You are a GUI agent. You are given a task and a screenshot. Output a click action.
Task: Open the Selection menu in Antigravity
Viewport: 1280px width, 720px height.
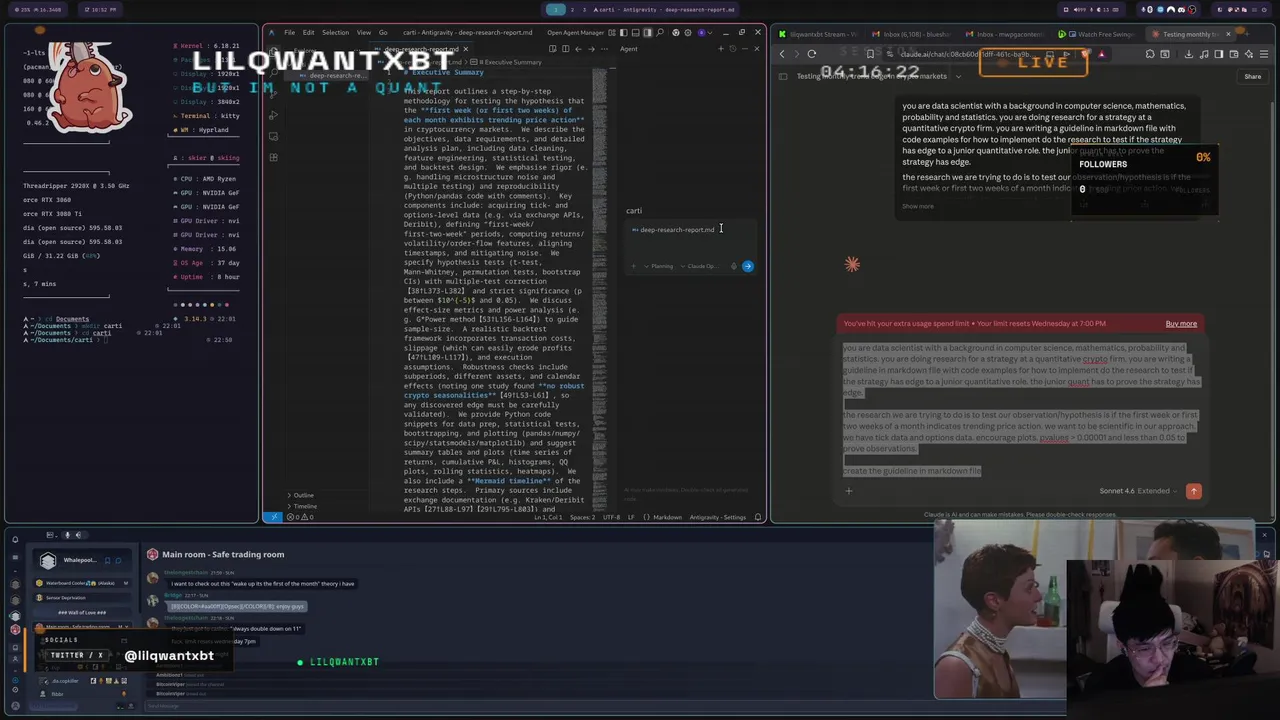pos(335,32)
